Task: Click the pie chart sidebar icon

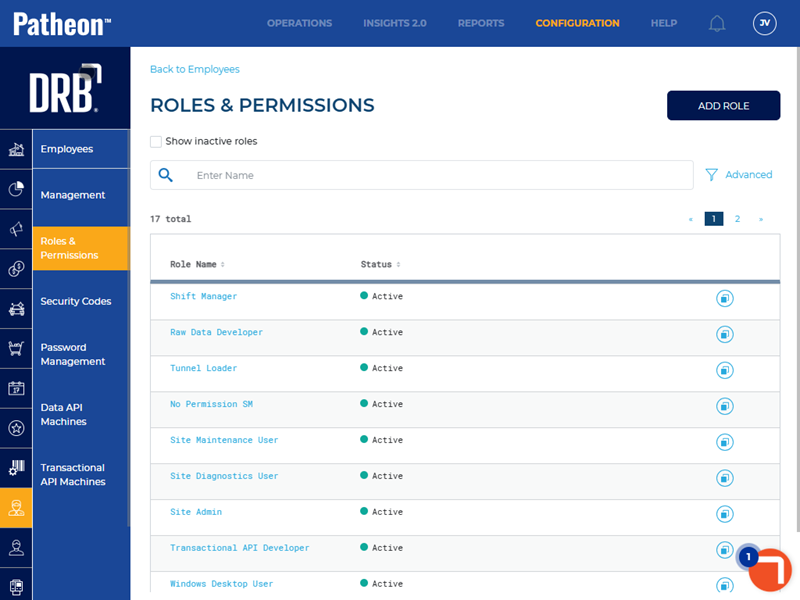Action: click(x=16, y=189)
